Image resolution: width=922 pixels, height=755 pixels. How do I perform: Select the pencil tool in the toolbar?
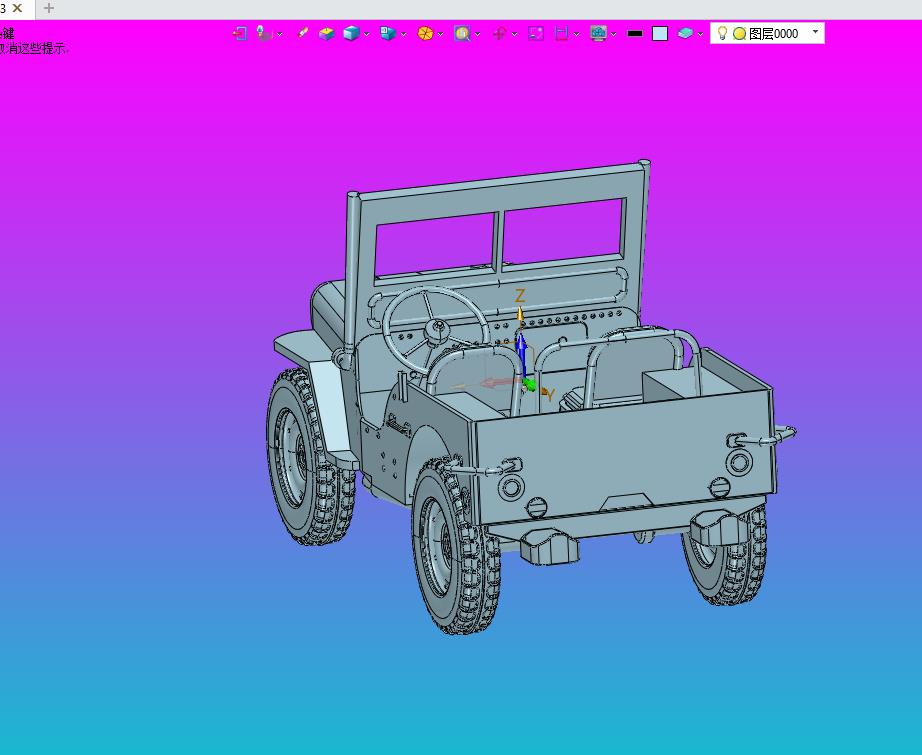303,33
